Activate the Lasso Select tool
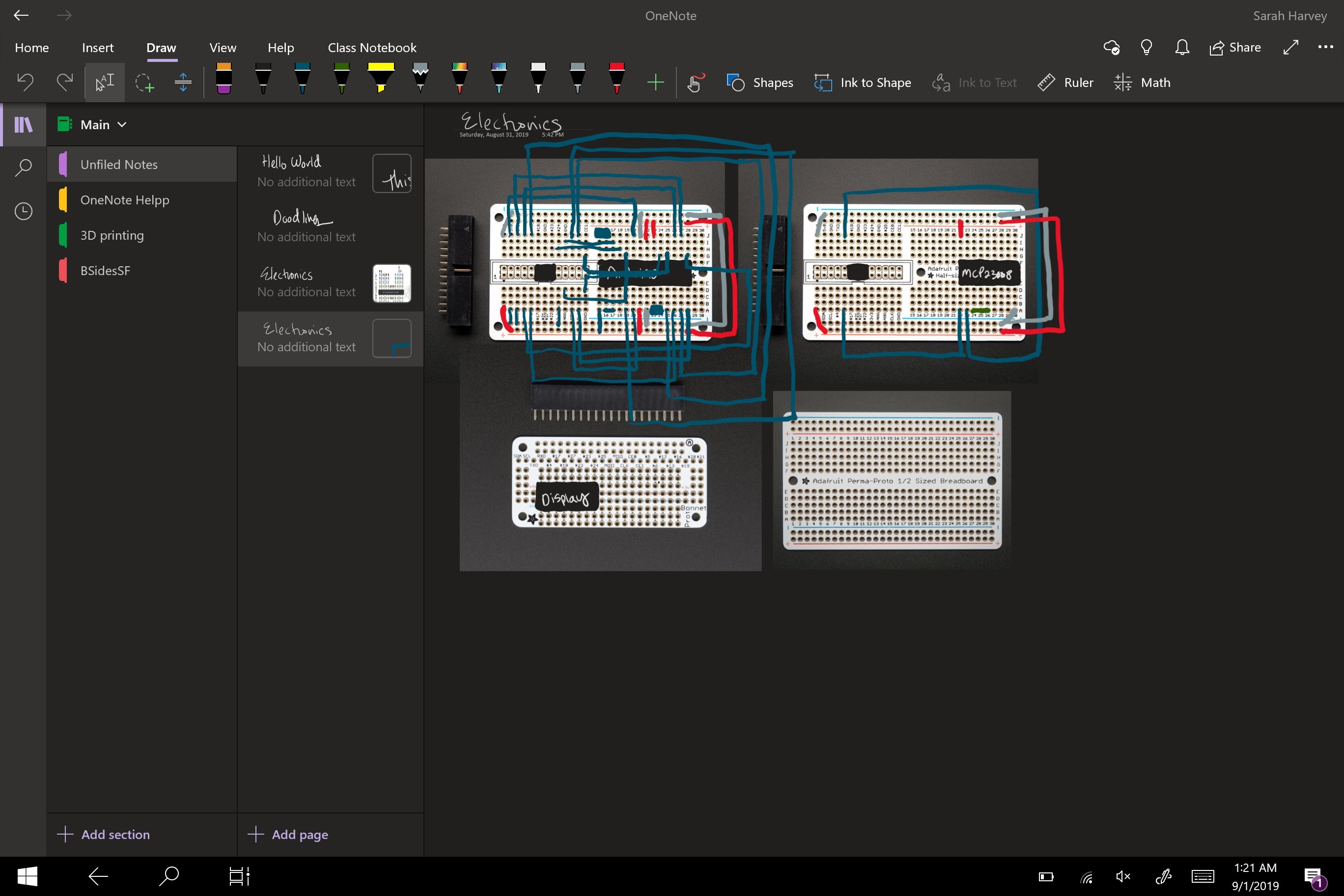Image resolution: width=1344 pixels, height=896 pixels. click(x=144, y=83)
